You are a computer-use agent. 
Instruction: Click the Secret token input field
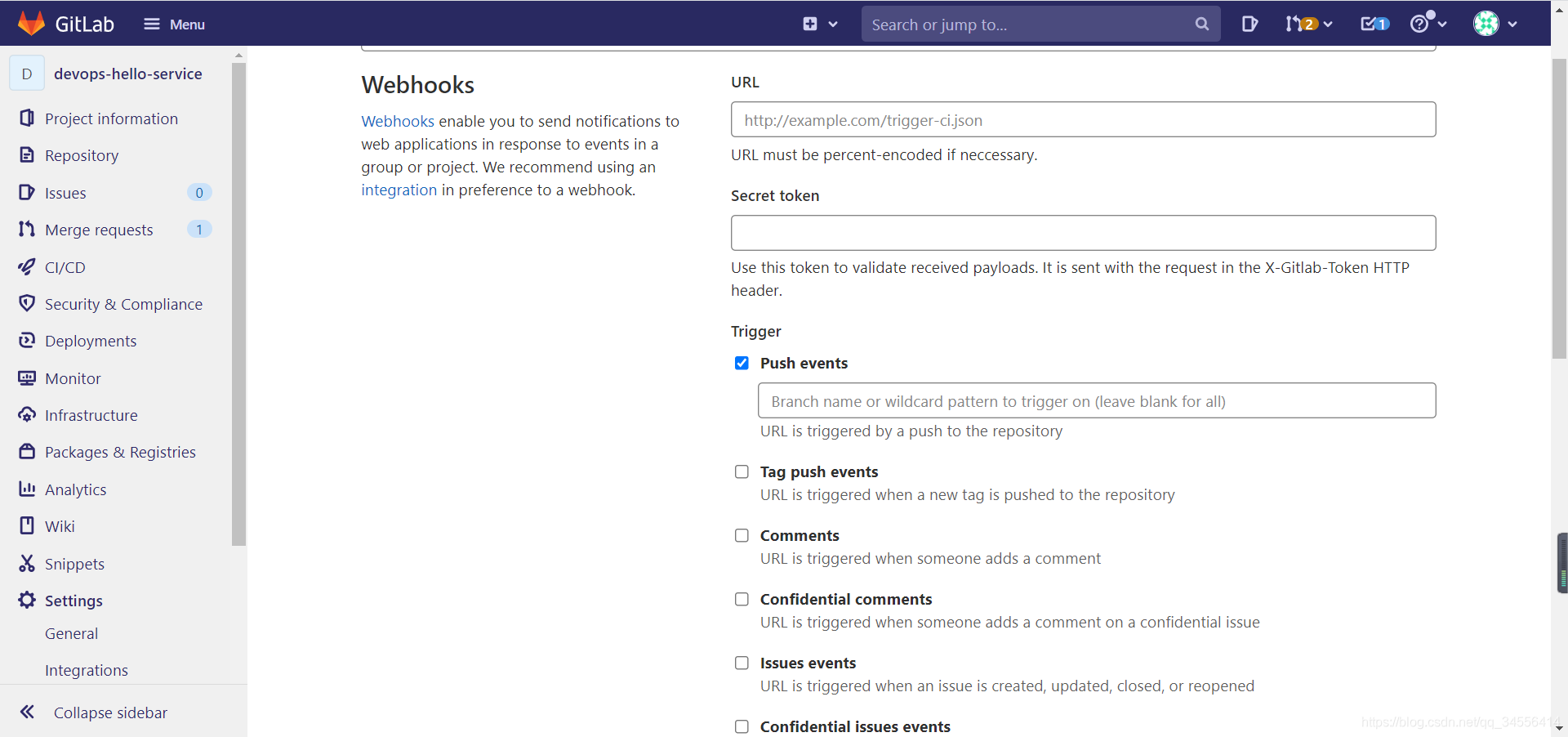1082,233
